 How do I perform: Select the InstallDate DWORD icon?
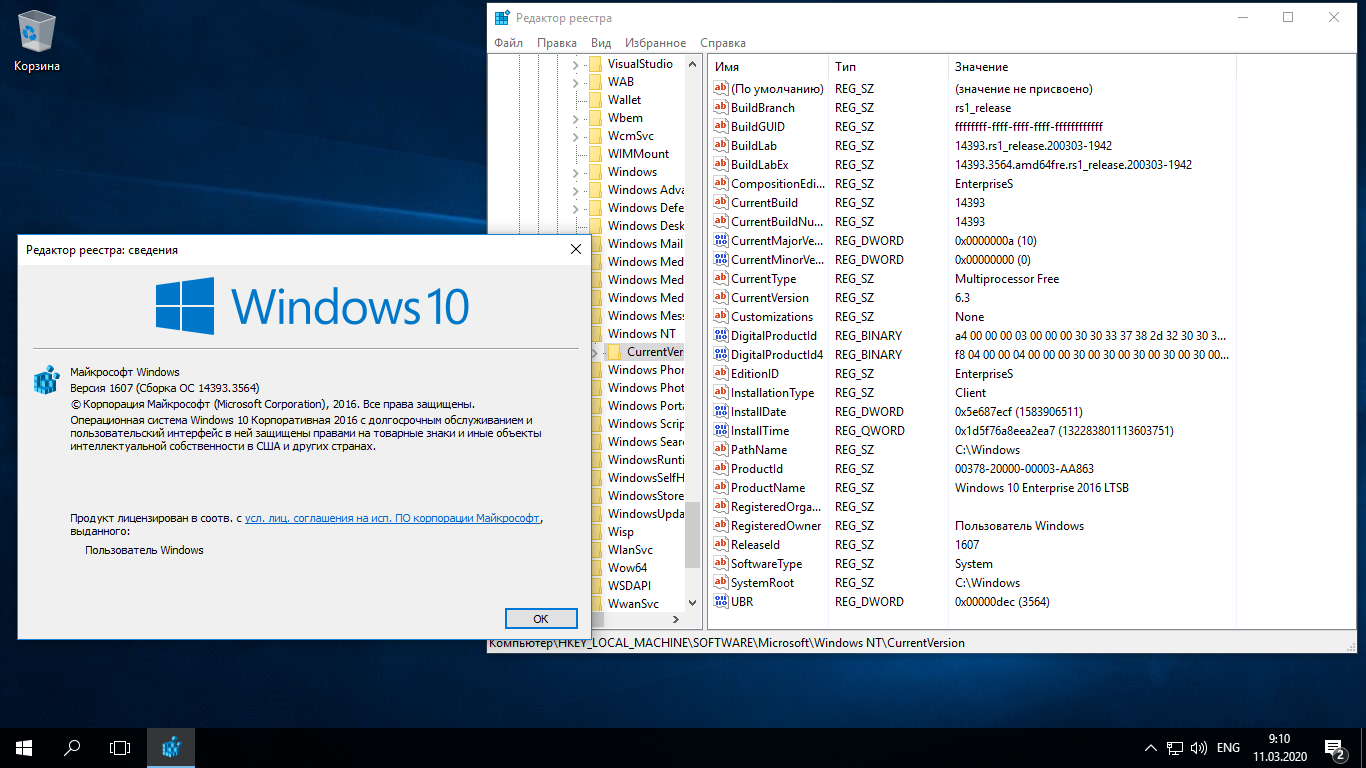[x=720, y=411]
